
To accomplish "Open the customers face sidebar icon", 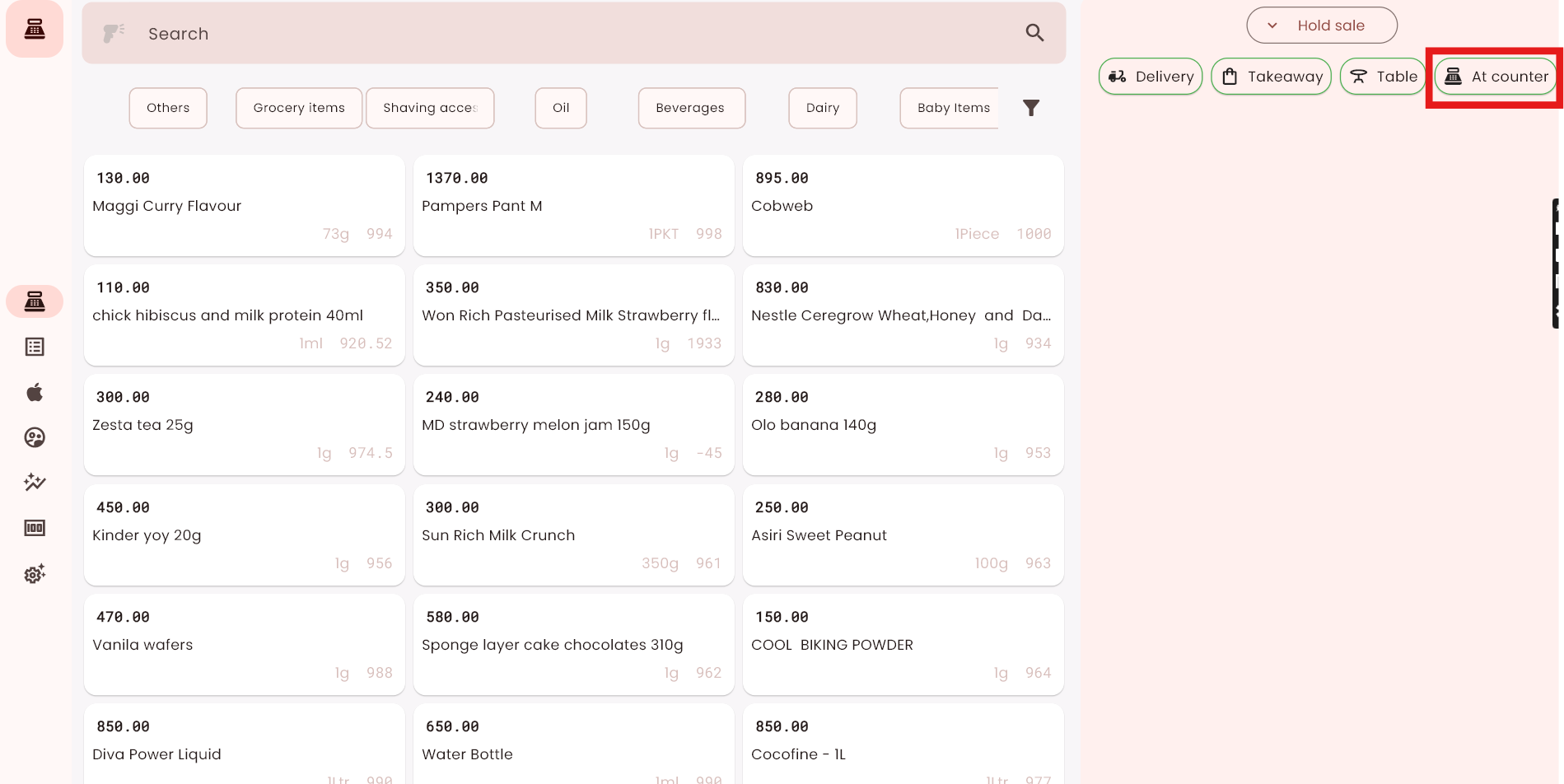I will point(35,437).
